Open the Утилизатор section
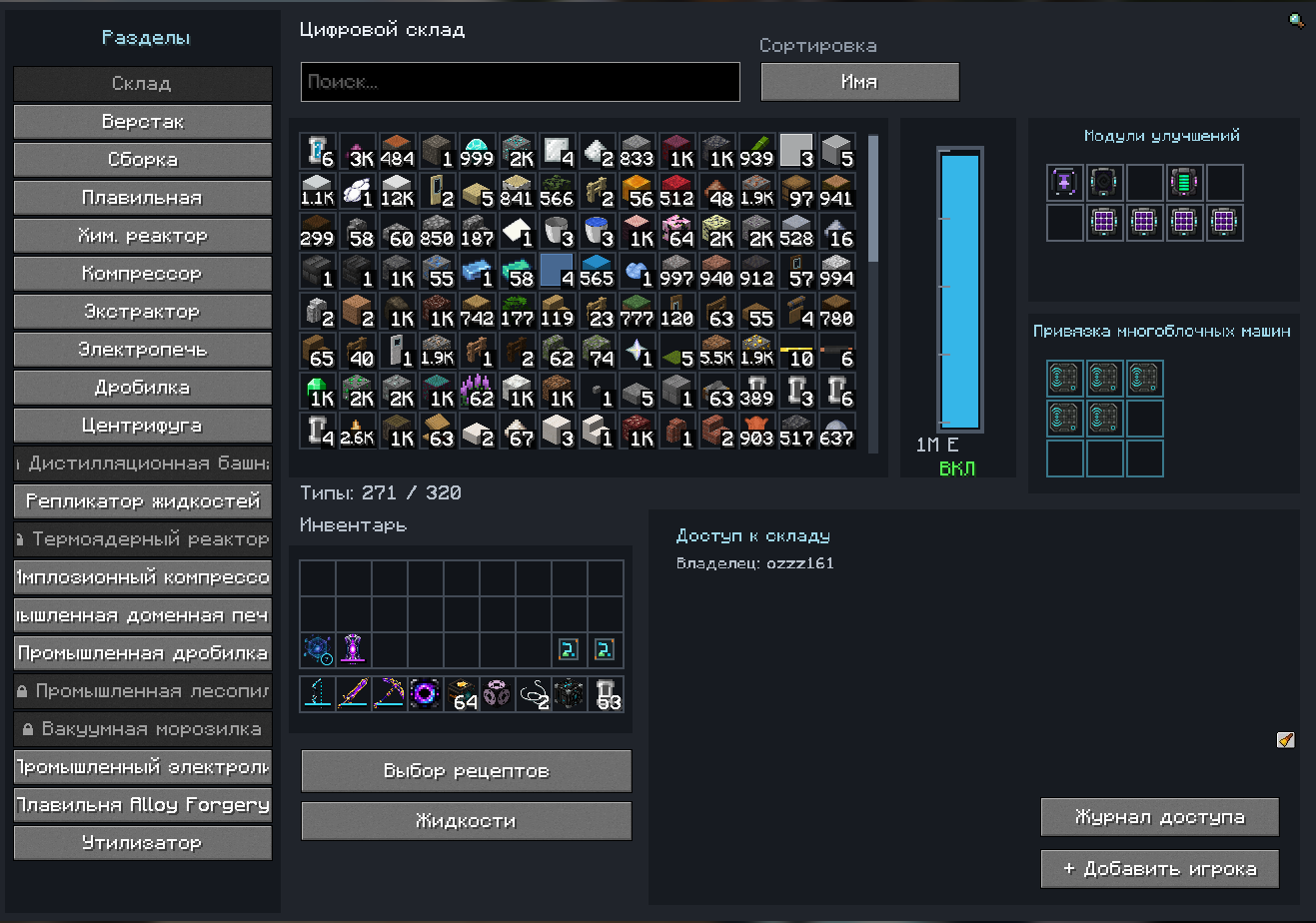This screenshot has width=1316, height=923. pyautogui.click(x=142, y=843)
